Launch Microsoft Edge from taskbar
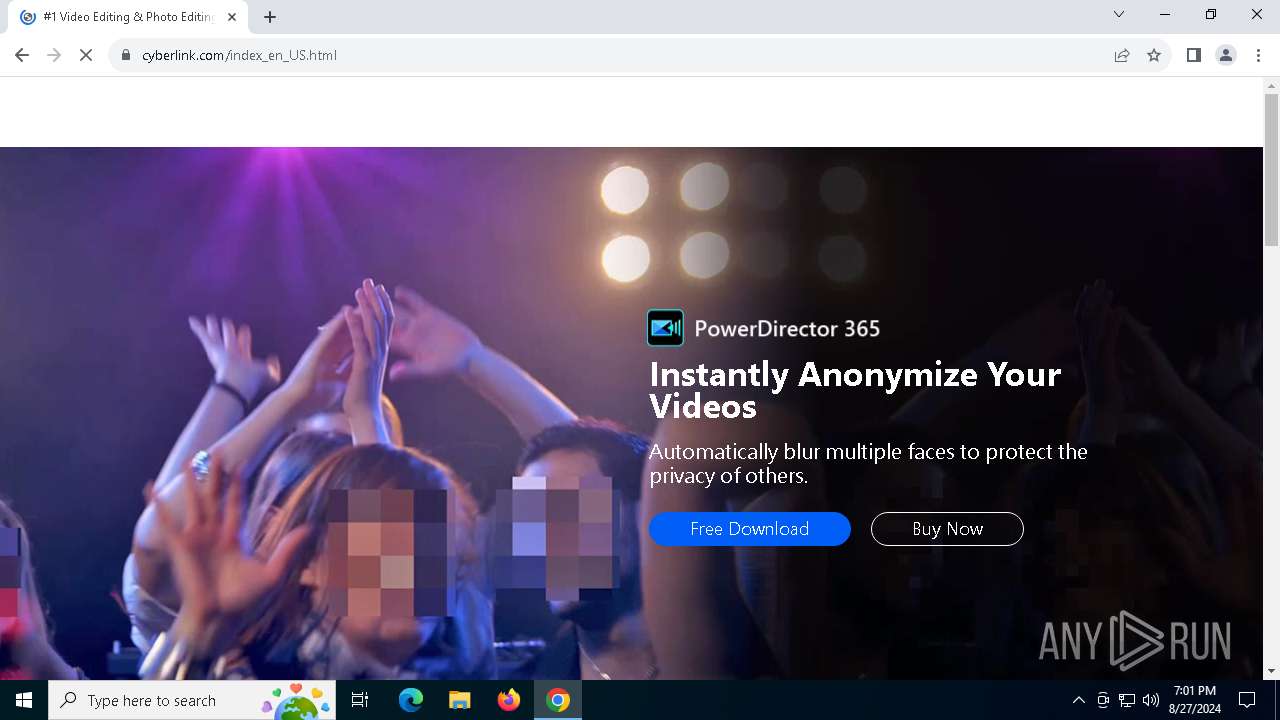Viewport: 1280px width, 720px height. click(411, 700)
